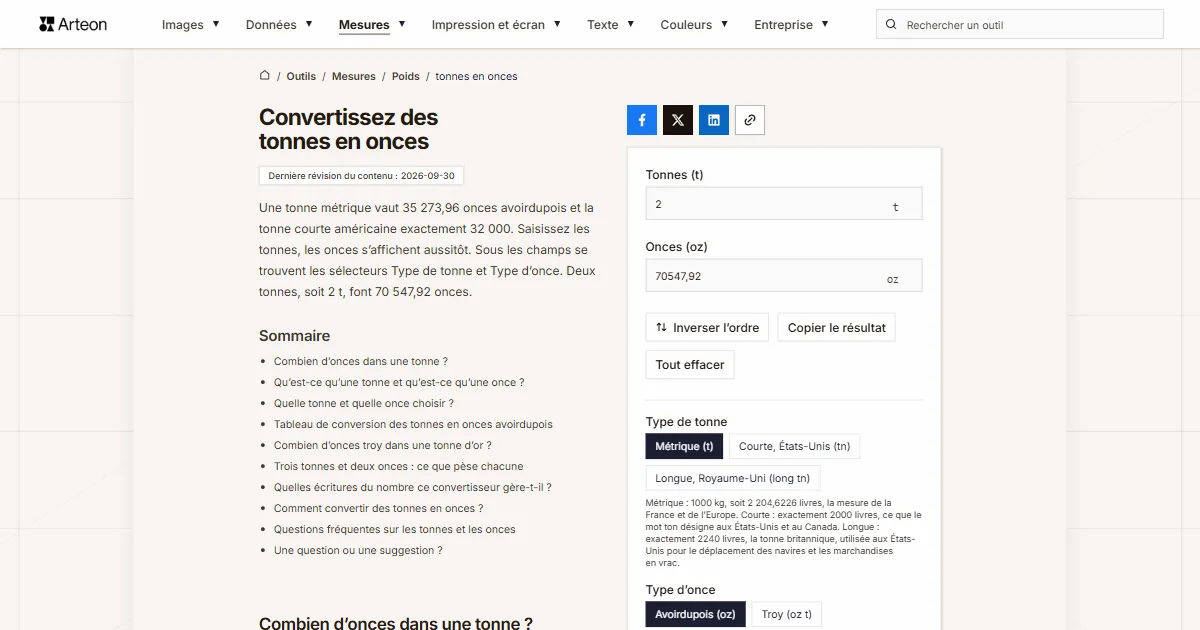Select Longue, Royaume-Uni (long tn) type
This screenshot has width=1200, height=630.
click(733, 478)
